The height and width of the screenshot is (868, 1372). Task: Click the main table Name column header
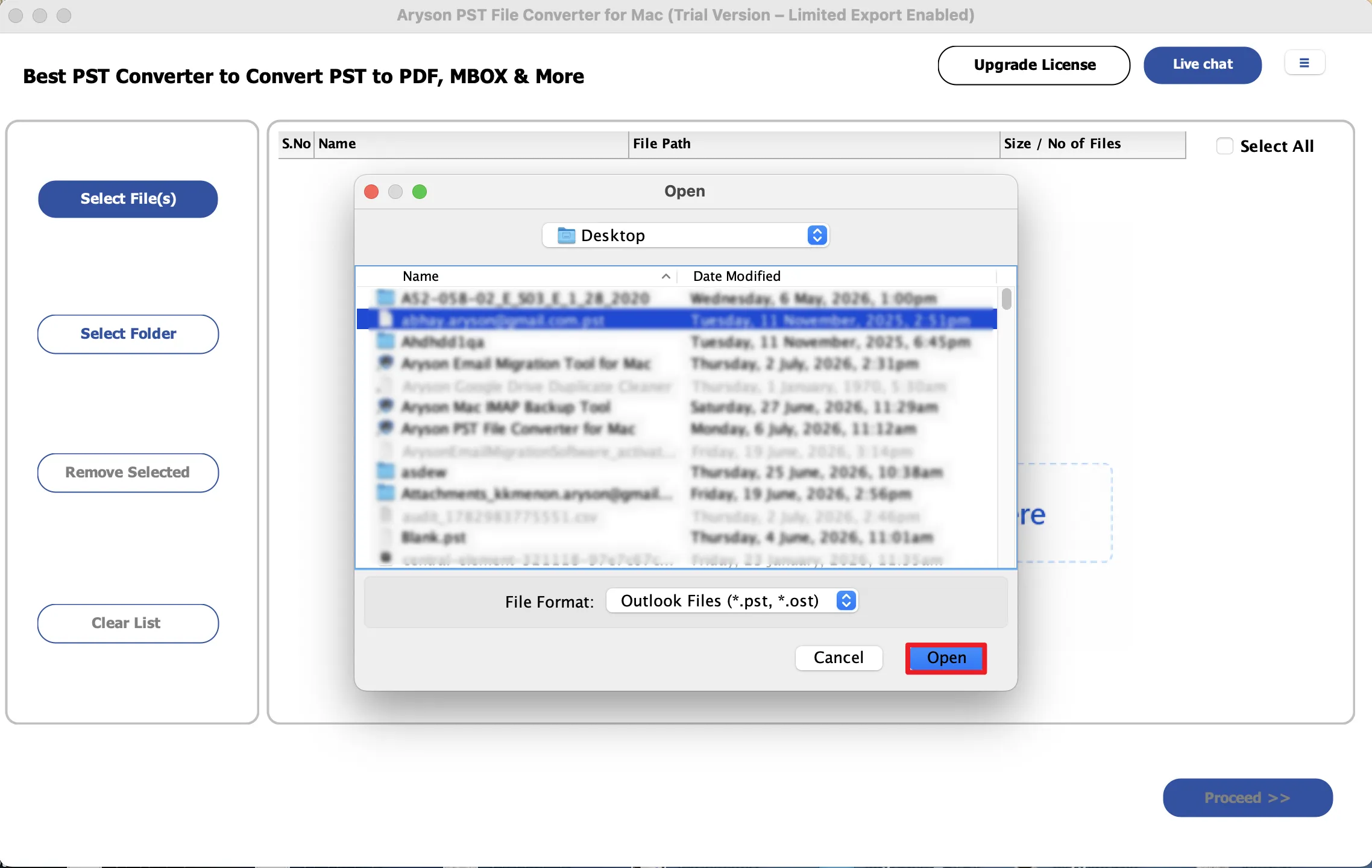(471, 144)
